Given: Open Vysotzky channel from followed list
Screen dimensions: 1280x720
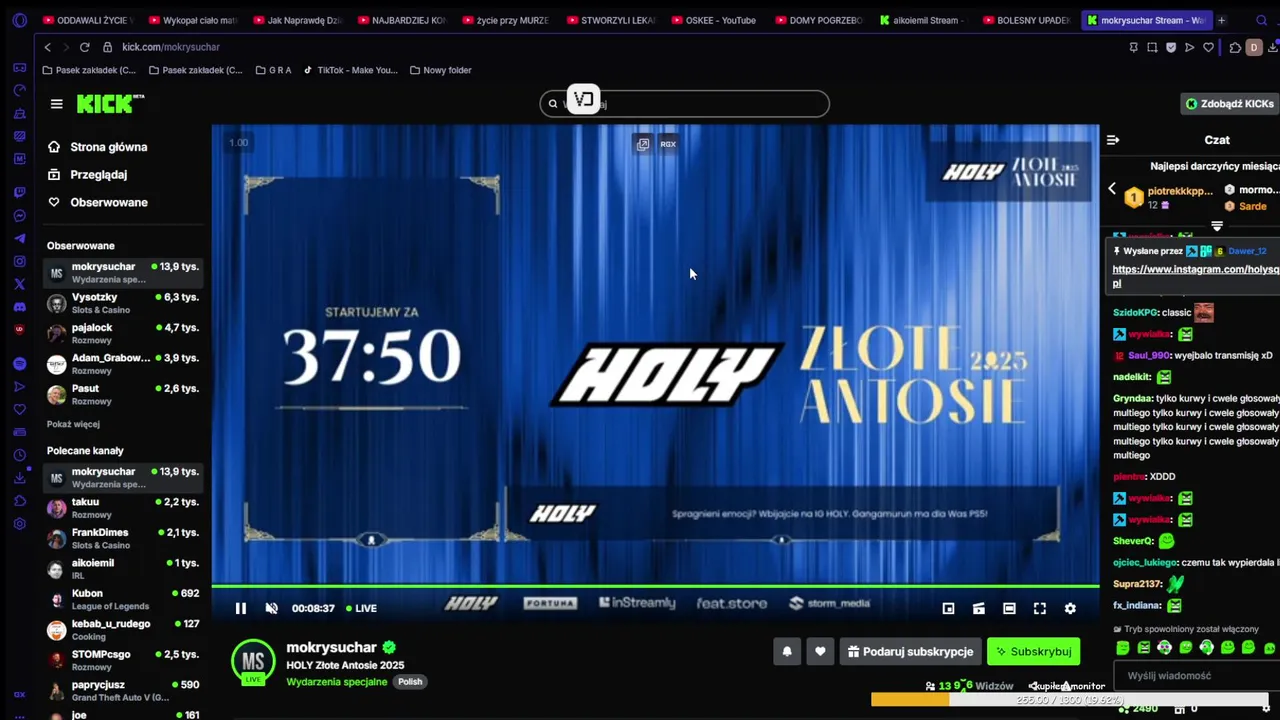Looking at the screenshot, I should 123,303.
